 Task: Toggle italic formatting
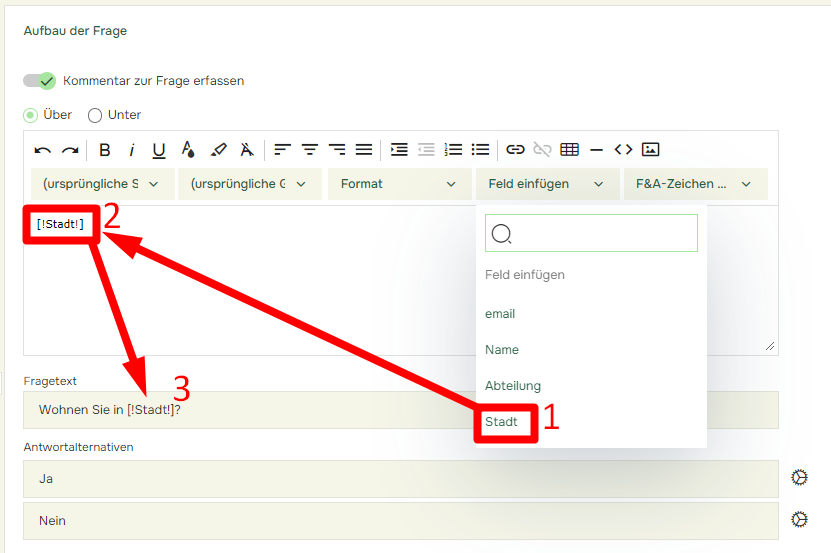pyautogui.click(x=131, y=150)
